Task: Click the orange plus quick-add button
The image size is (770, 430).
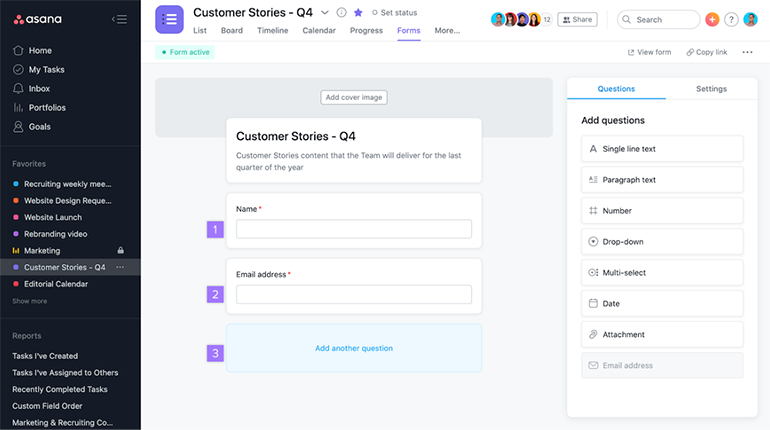Action: [x=712, y=19]
